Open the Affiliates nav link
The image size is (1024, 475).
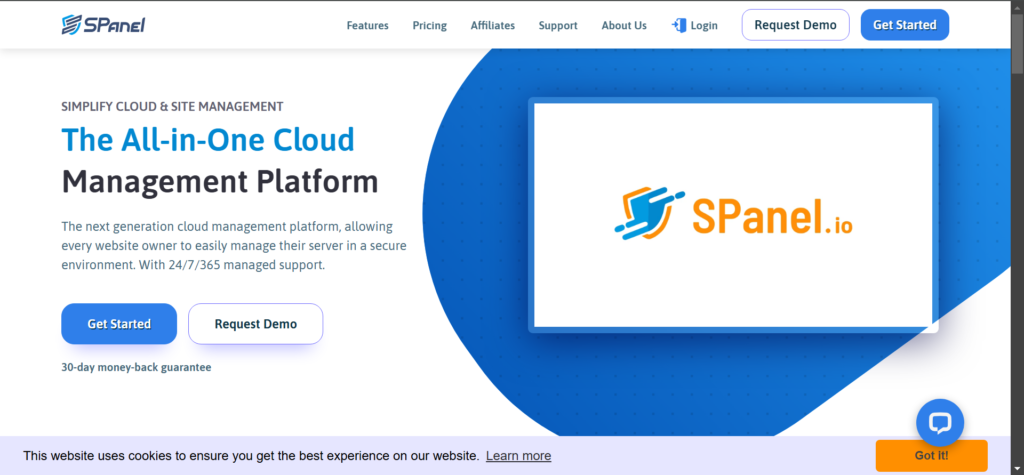[492, 25]
